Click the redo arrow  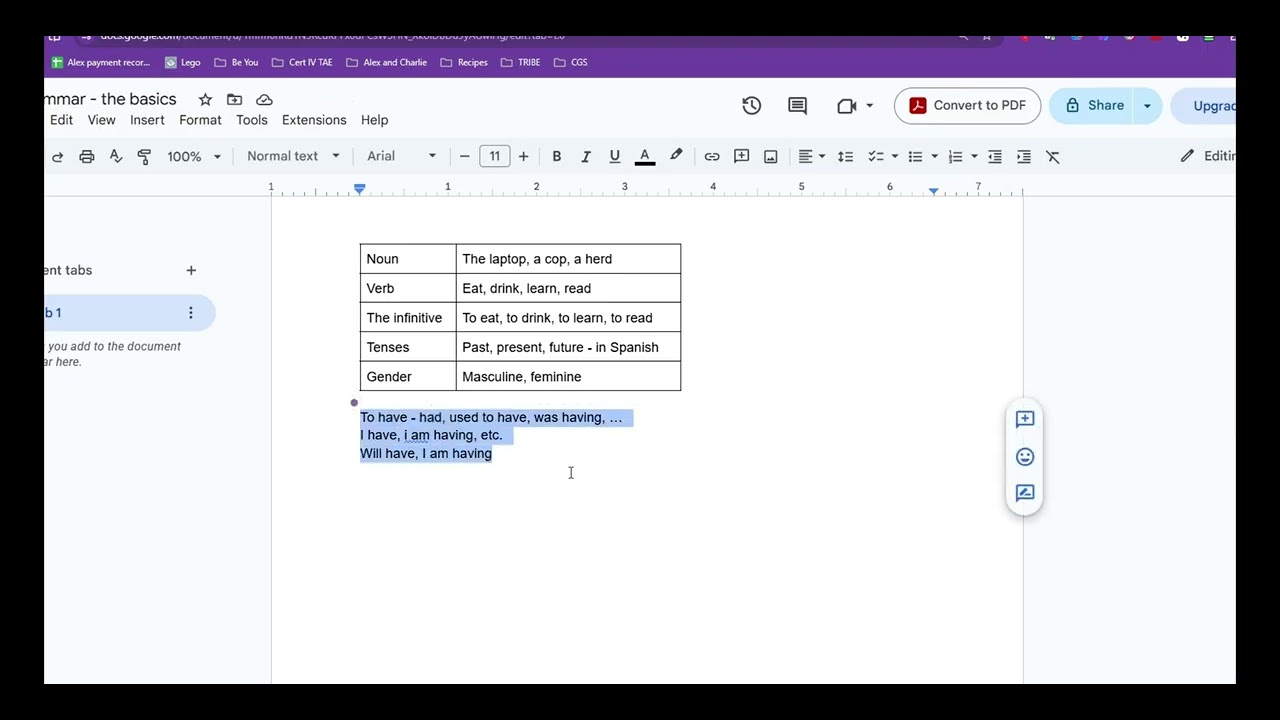tap(57, 157)
